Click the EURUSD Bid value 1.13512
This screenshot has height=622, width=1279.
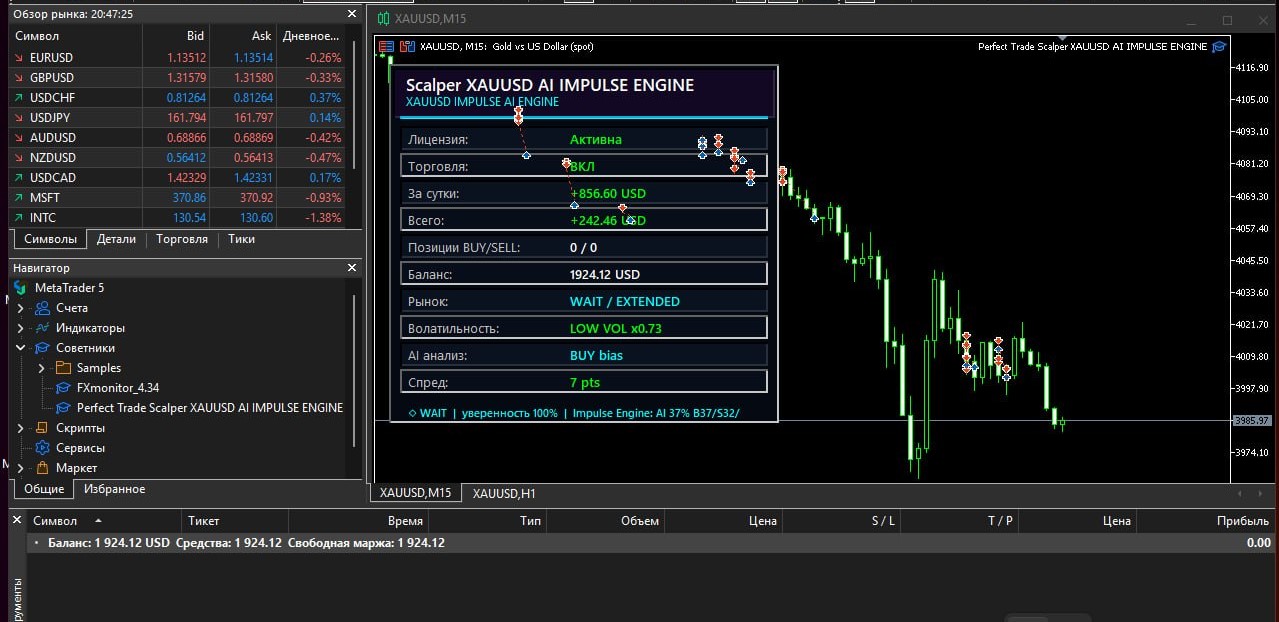[x=188, y=58]
